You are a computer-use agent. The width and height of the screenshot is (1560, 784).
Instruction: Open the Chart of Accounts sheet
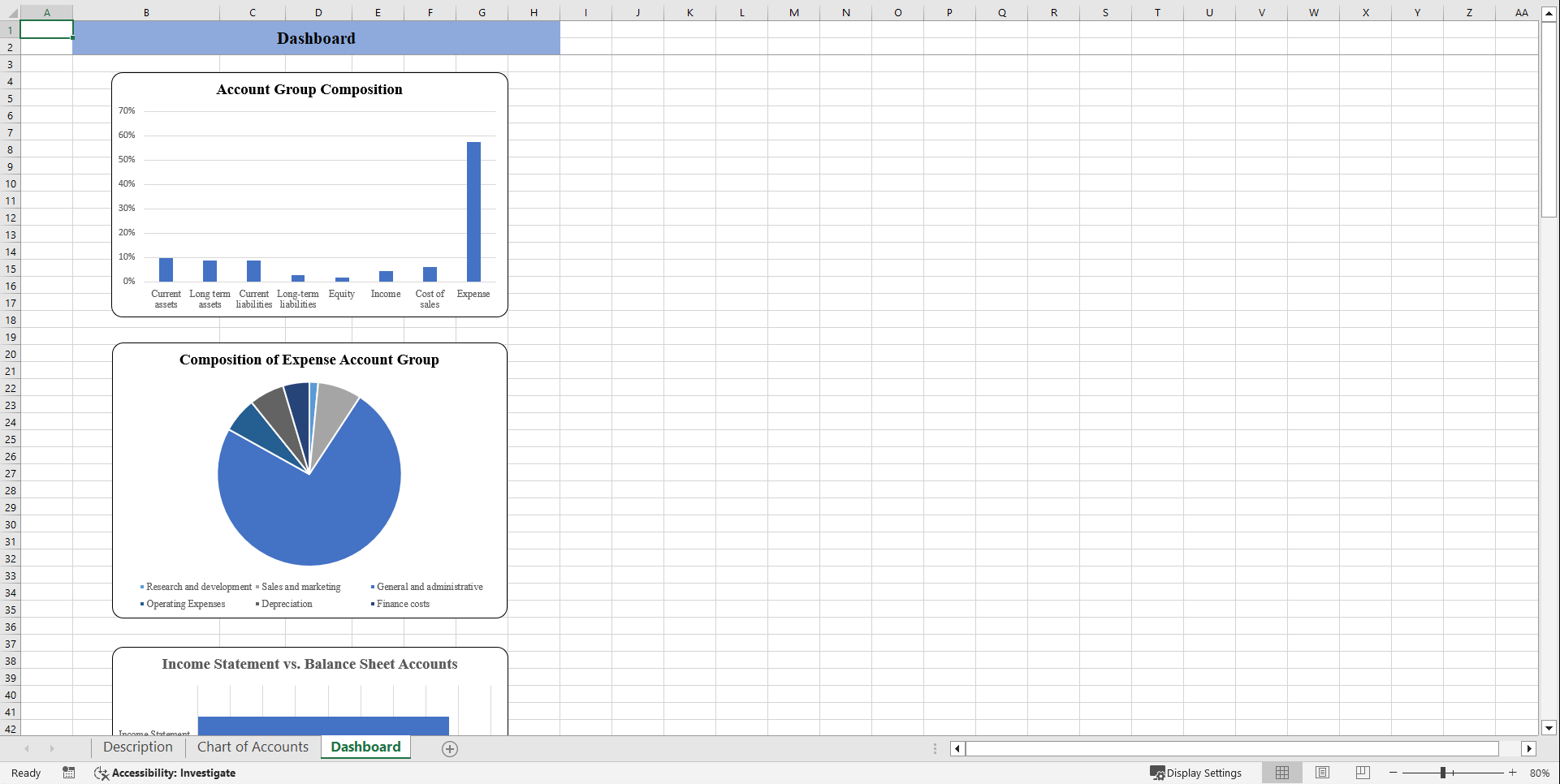[253, 747]
